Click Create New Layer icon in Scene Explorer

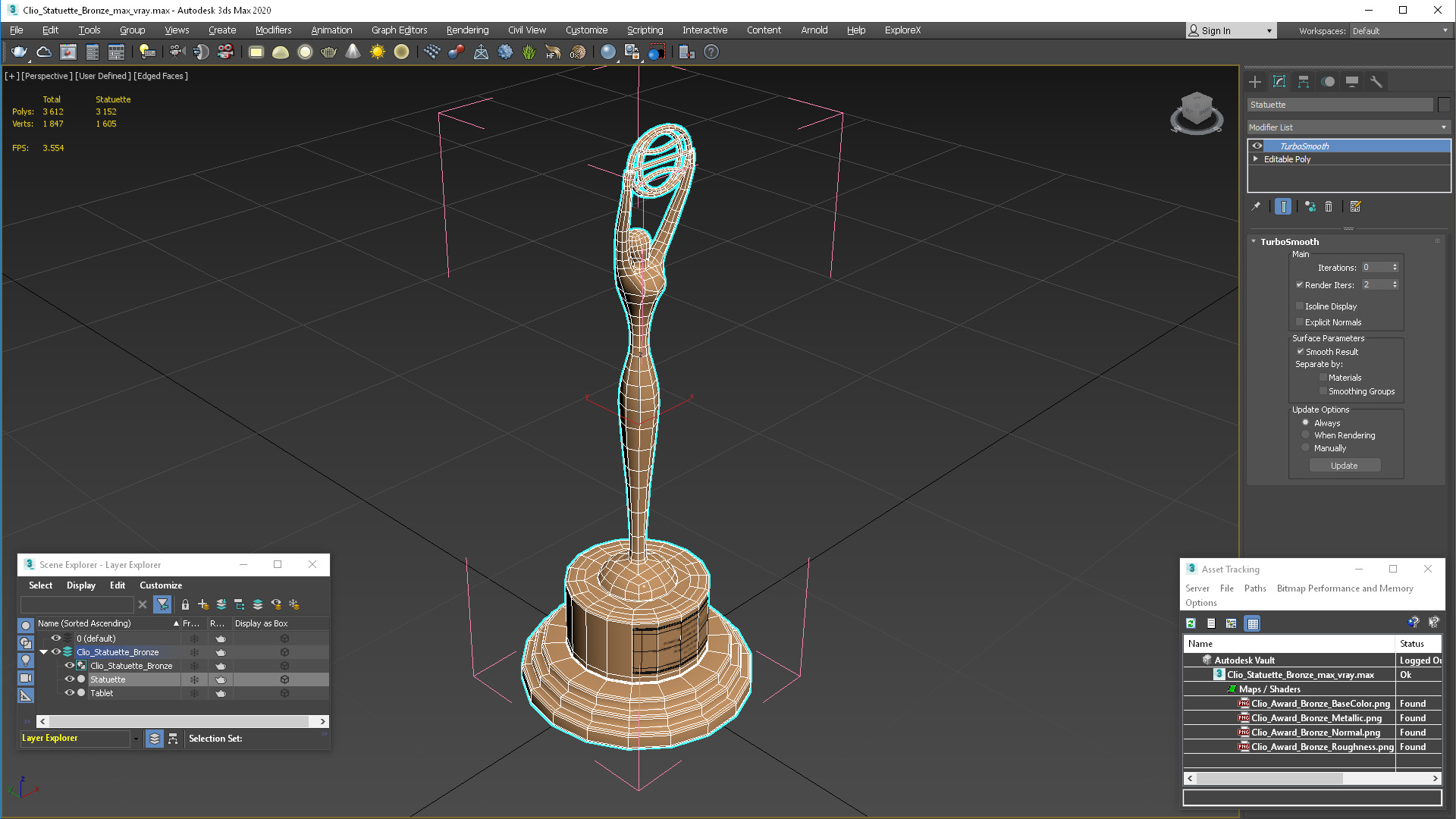coord(203,604)
